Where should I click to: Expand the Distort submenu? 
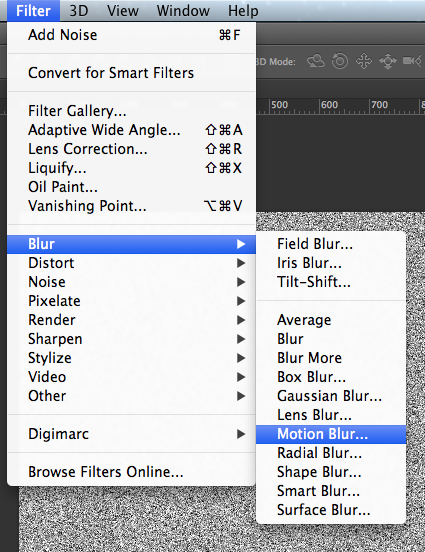point(131,263)
